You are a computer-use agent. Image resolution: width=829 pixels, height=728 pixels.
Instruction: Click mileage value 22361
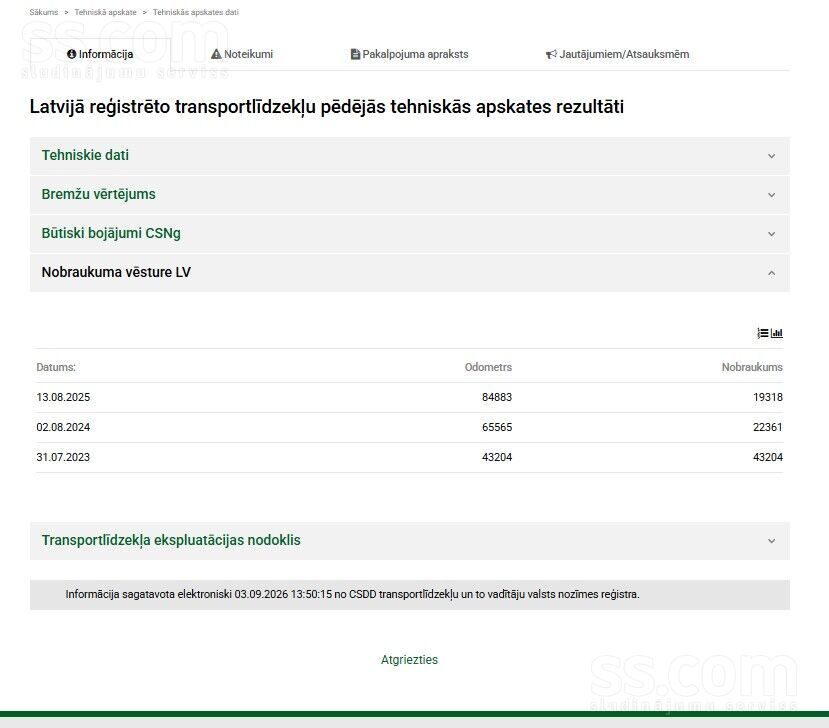(768, 427)
